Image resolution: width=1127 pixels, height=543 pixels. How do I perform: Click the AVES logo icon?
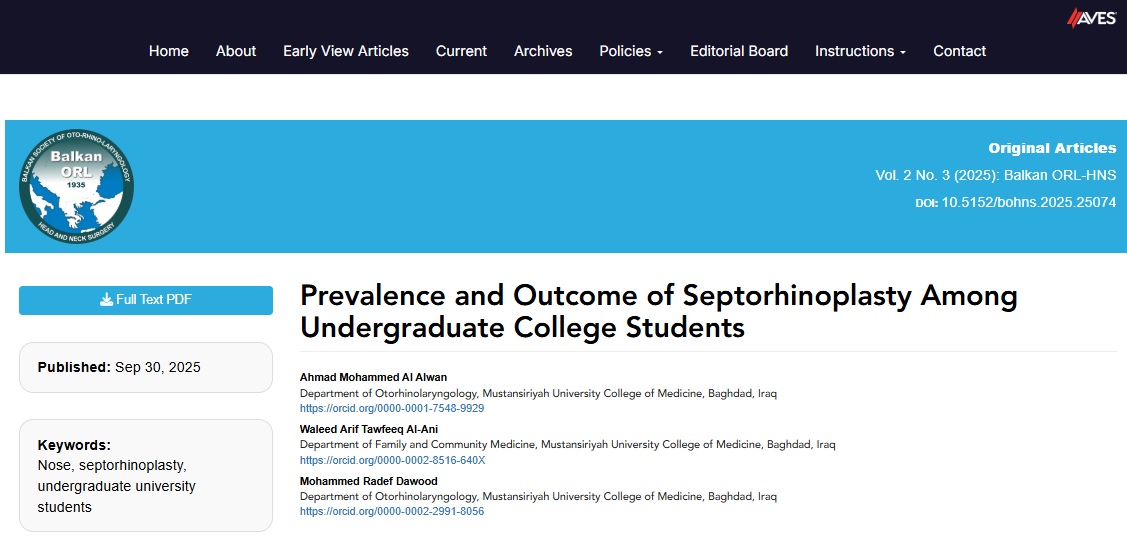tap(1091, 17)
